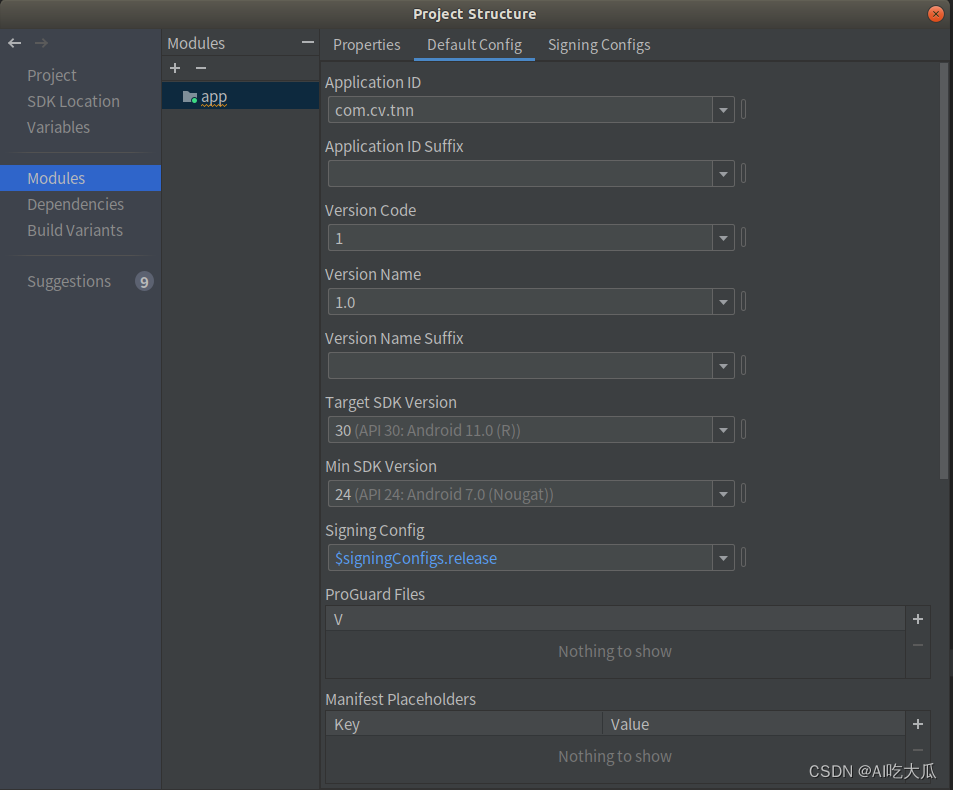
Task: Go to SDK Location settings
Action: click(x=73, y=101)
